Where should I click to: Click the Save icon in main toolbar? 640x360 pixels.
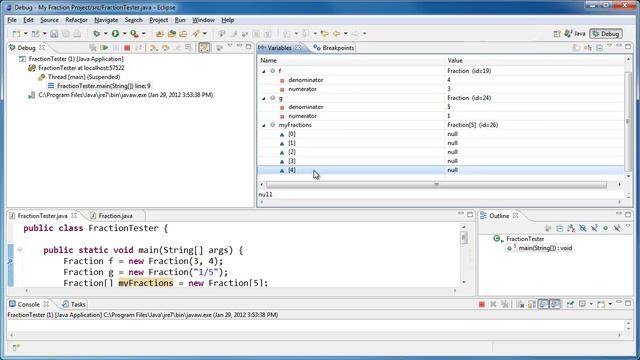54,33
